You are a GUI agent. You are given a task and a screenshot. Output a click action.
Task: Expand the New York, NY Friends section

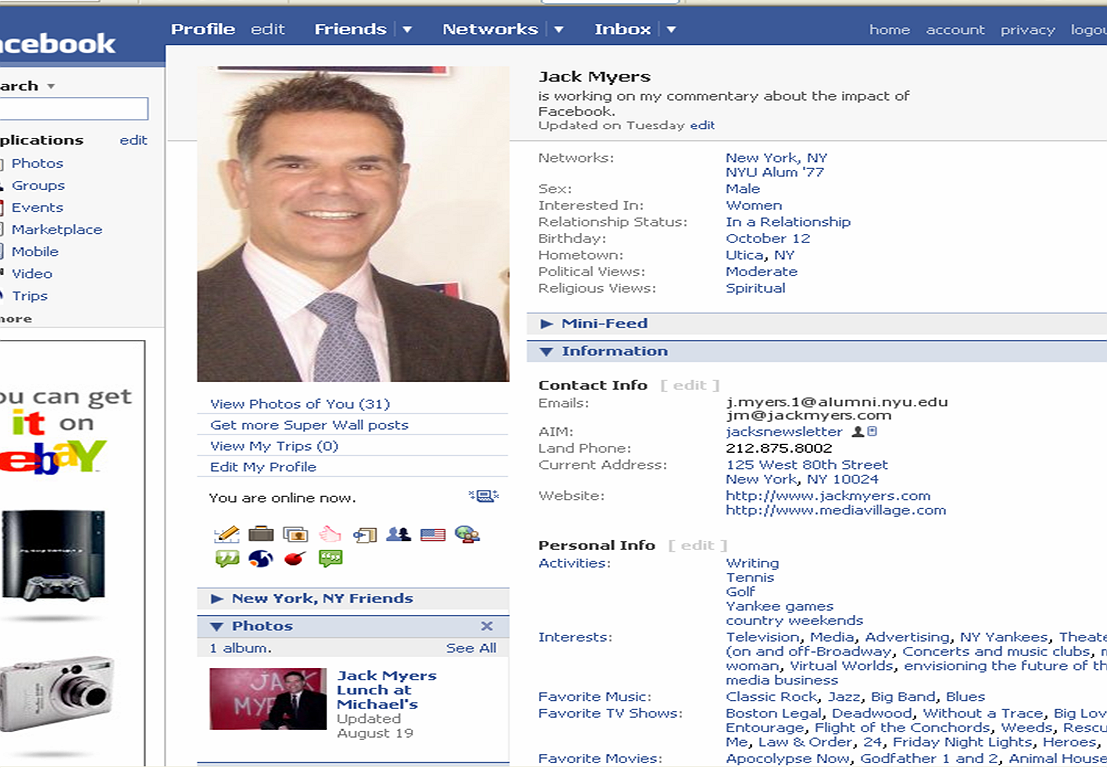point(217,598)
